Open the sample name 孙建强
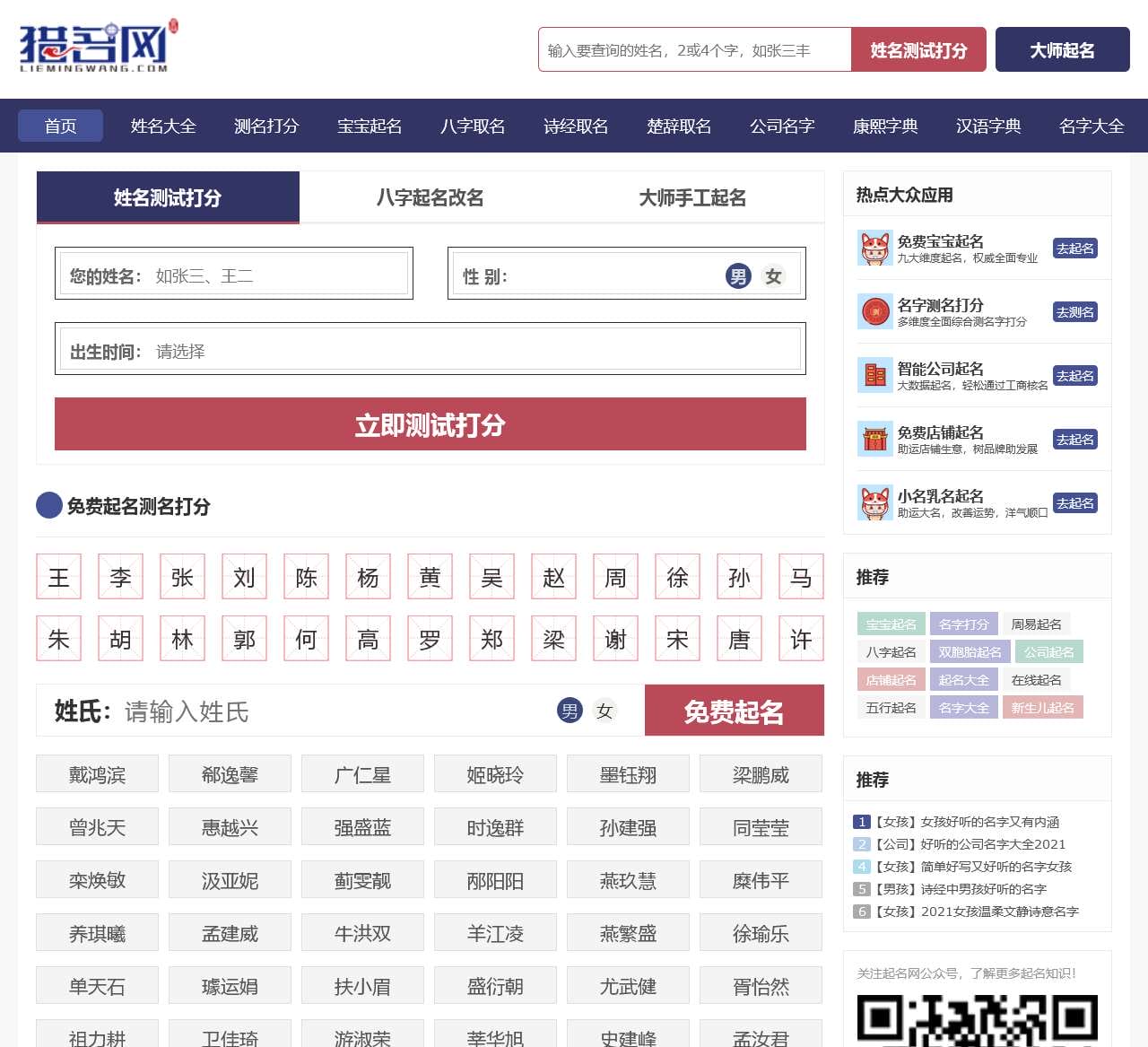 (x=628, y=826)
